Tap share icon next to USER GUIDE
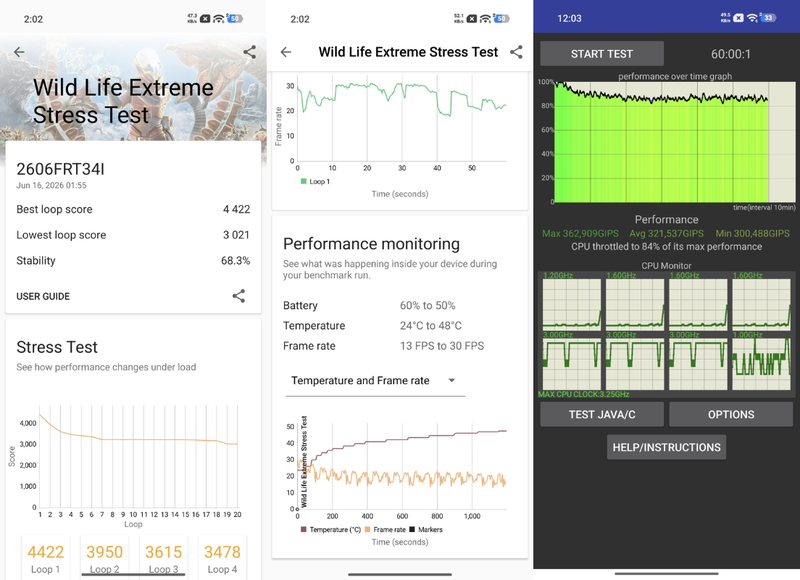Screen dimensions: 800x580 click(239, 296)
